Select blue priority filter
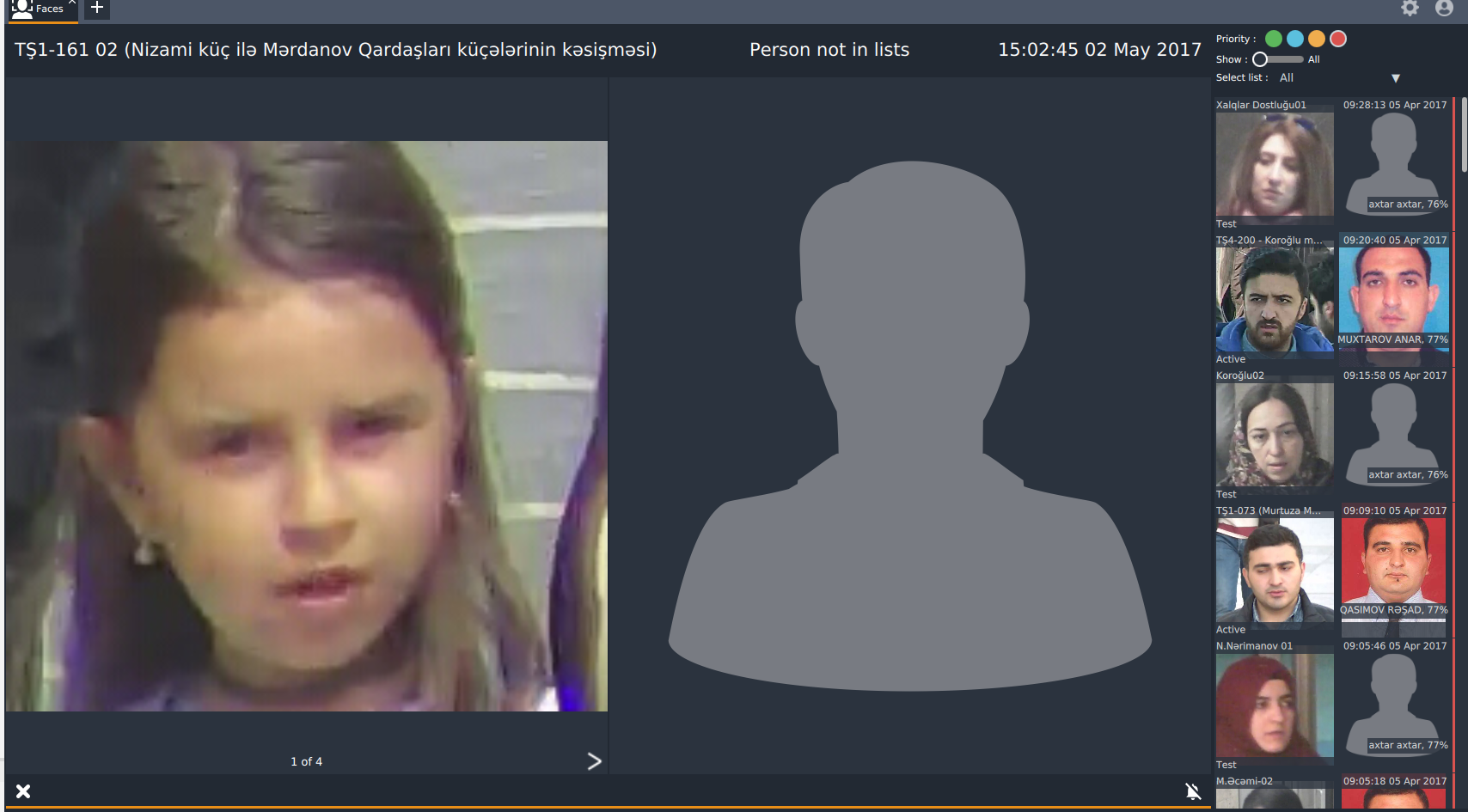 (1295, 39)
